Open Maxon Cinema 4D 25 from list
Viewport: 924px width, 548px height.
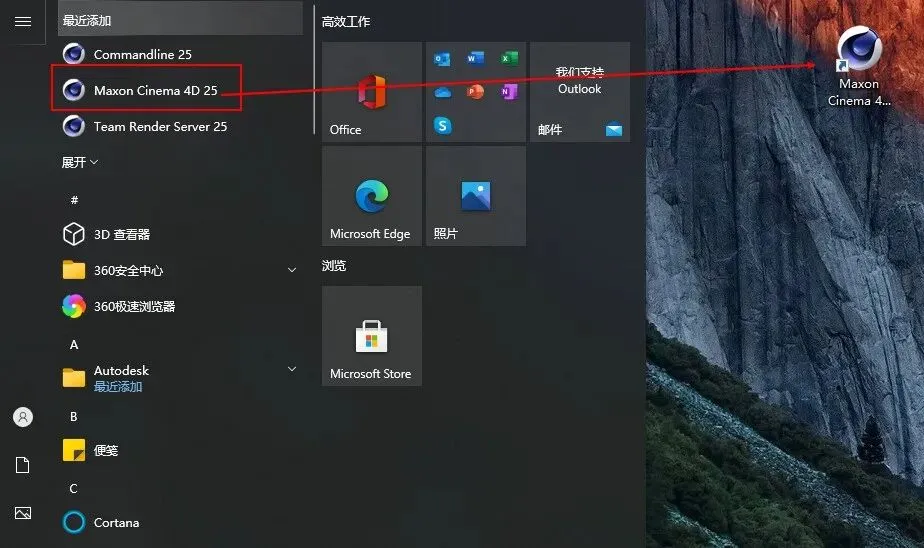click(180, 90)
